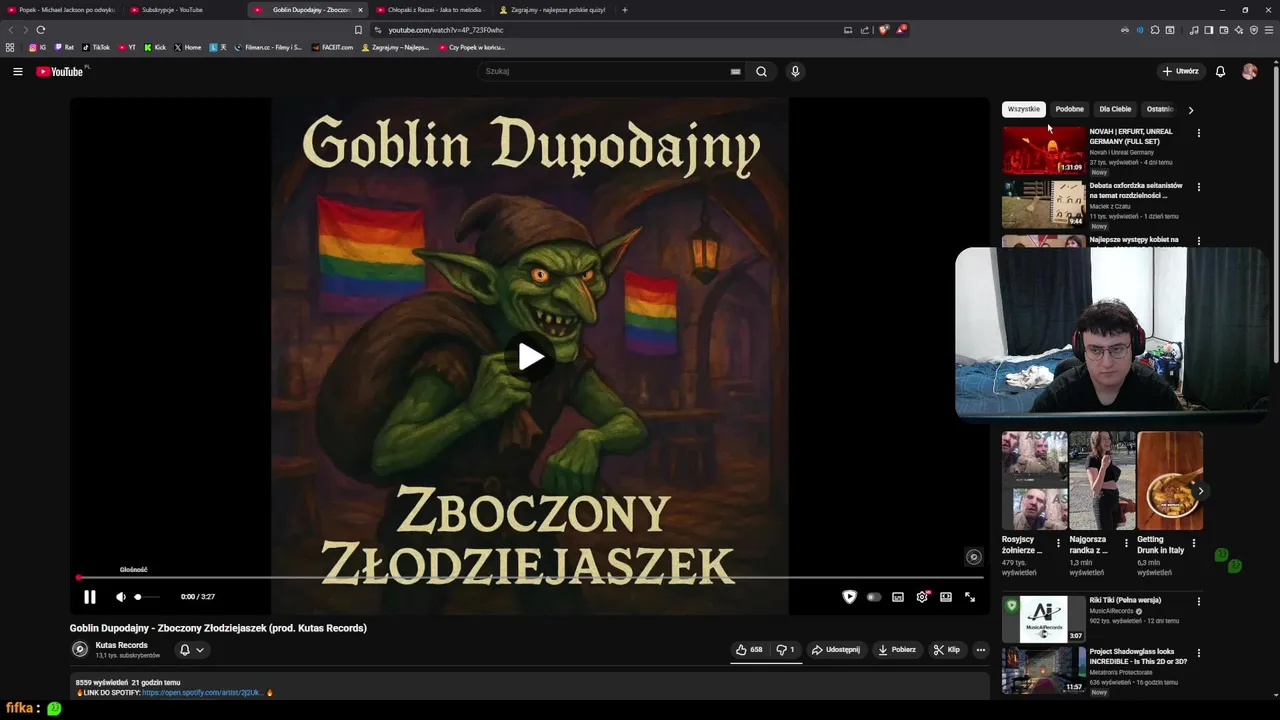Open the FACEIT.com bookmark
1280x720 pixels.
tap(332, 47)
